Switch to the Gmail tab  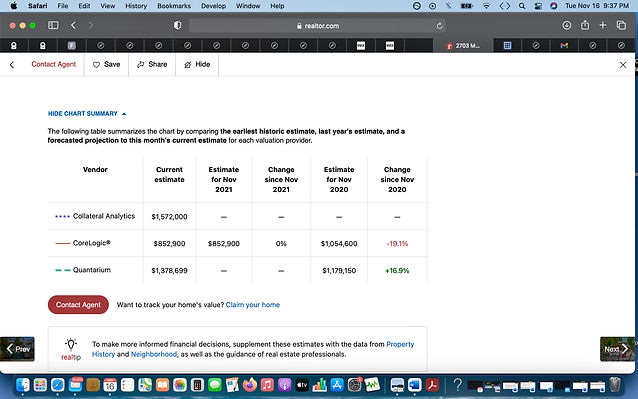(x=564, y=46)
